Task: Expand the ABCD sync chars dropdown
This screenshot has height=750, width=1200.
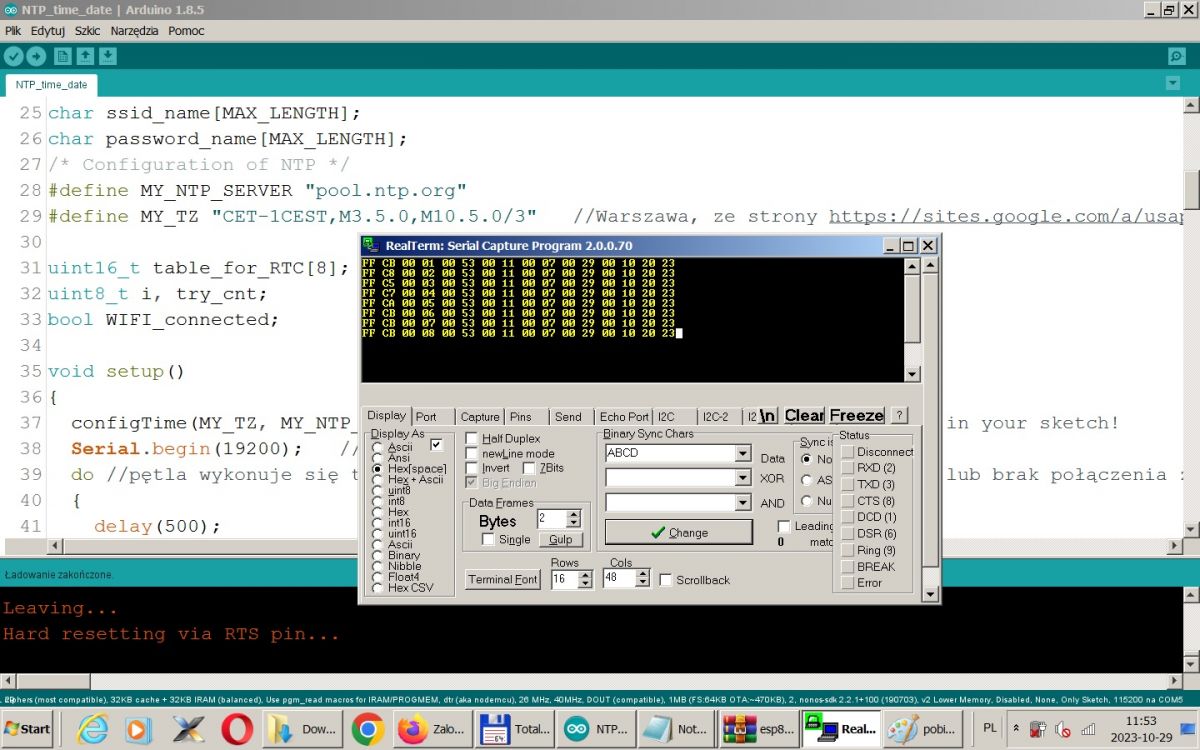Action: click(x=742, y=453)
